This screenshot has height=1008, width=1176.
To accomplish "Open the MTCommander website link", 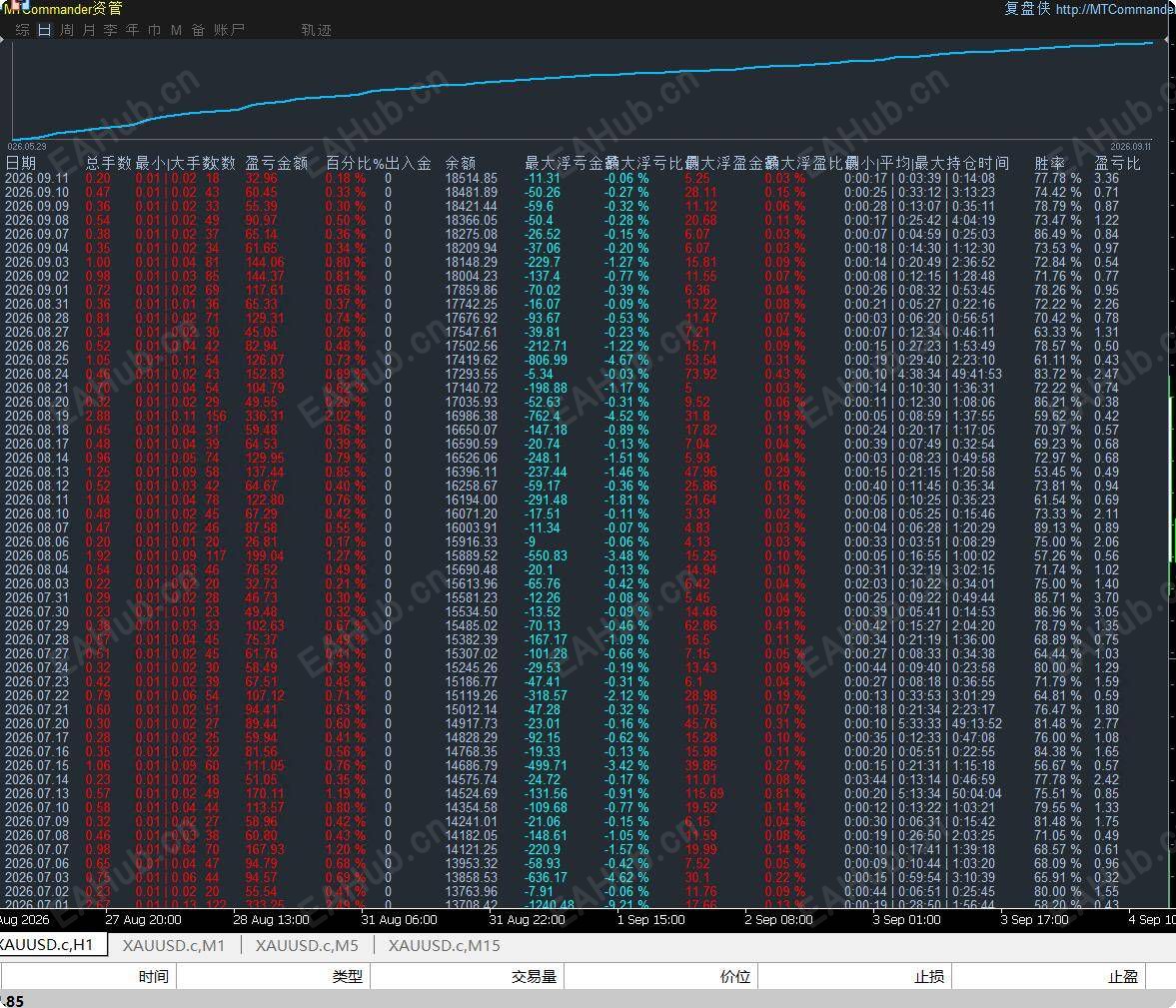I will click(x=1115, y=9).
